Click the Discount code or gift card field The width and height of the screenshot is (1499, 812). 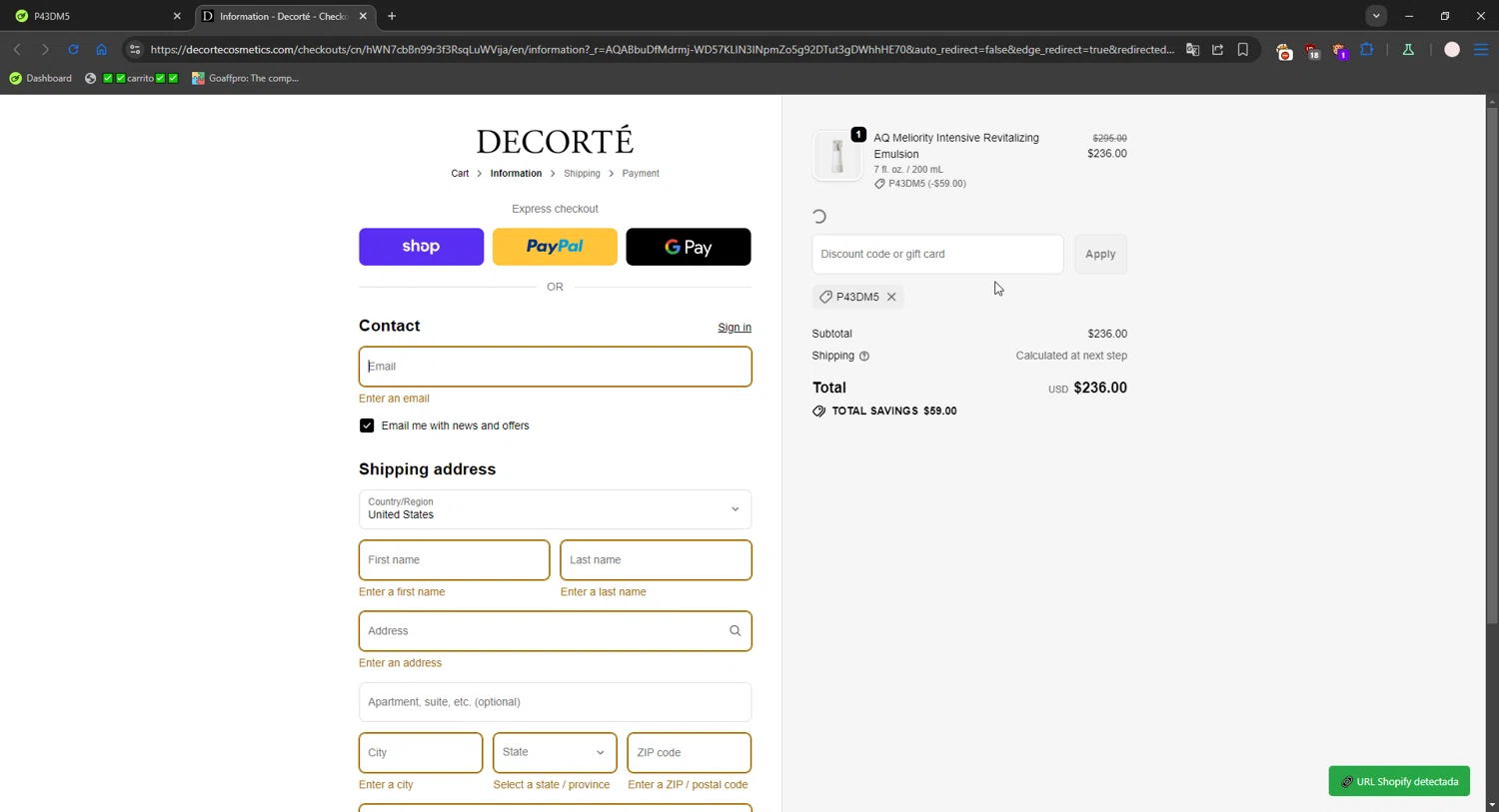(x=937, y=254)
